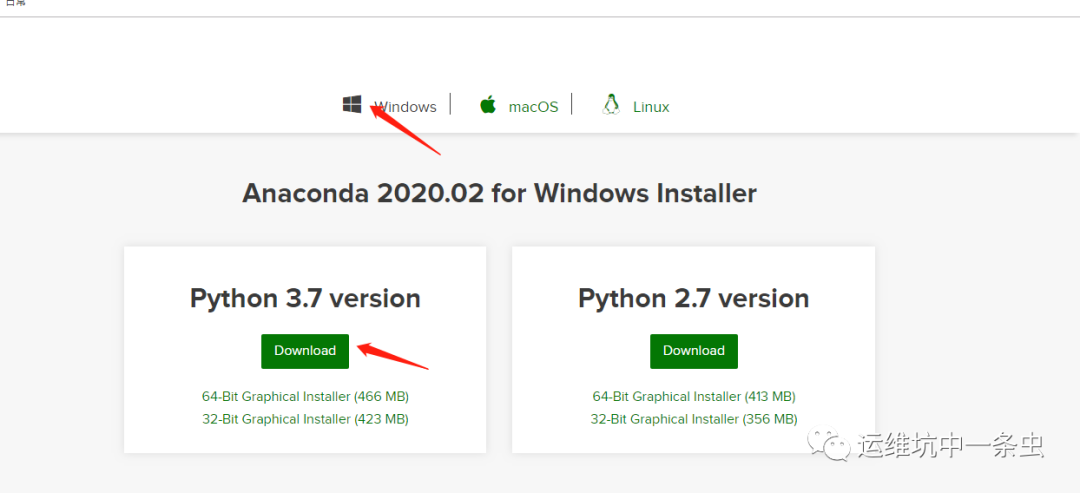Open the Linux installer tab
This screenshot has height=493, width=1080.
coord(651,107)
